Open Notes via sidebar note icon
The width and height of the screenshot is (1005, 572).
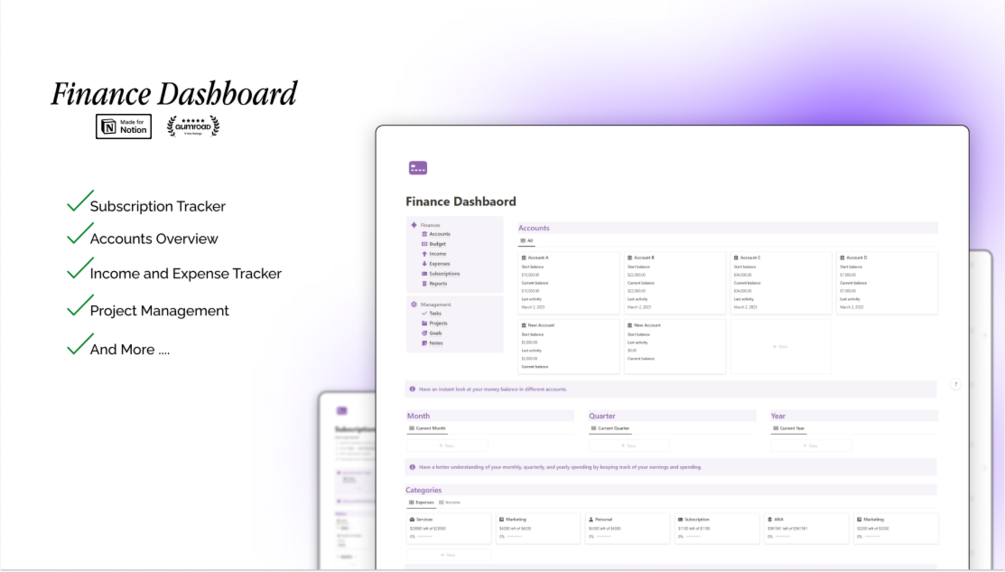(x=424, y=343)
